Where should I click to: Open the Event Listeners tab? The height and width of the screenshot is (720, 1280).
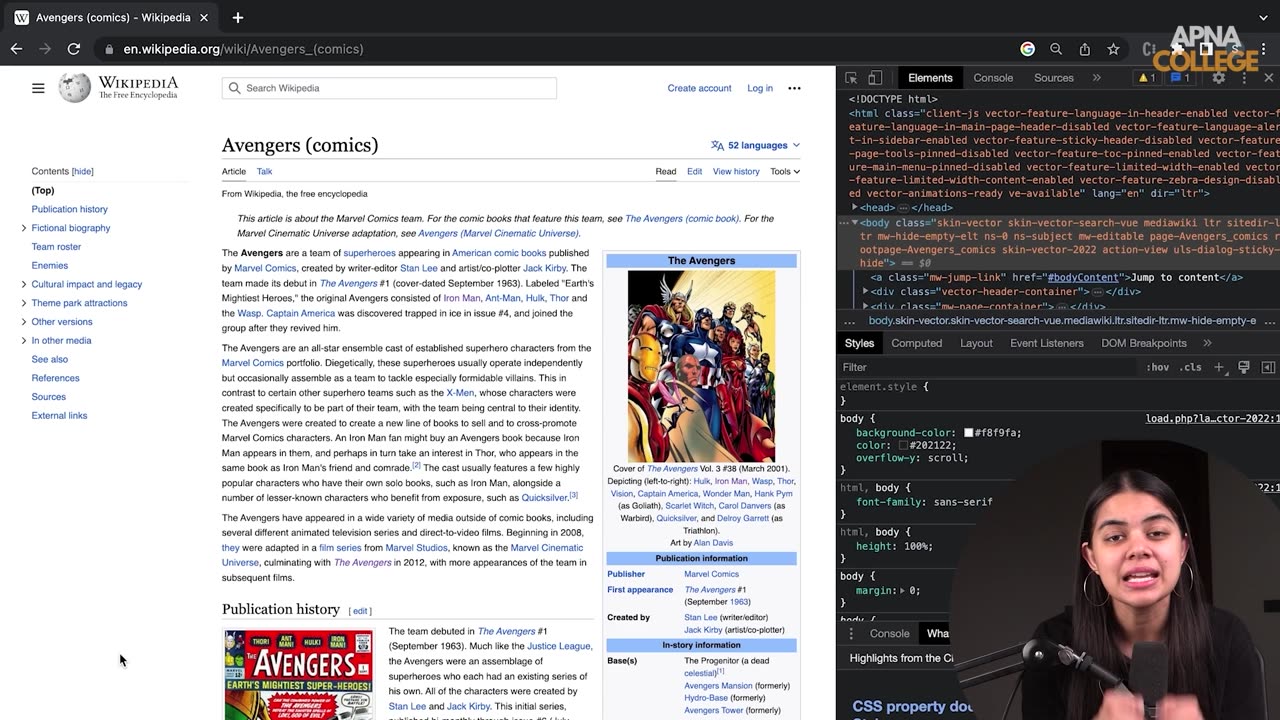(x=1046, y=343)
